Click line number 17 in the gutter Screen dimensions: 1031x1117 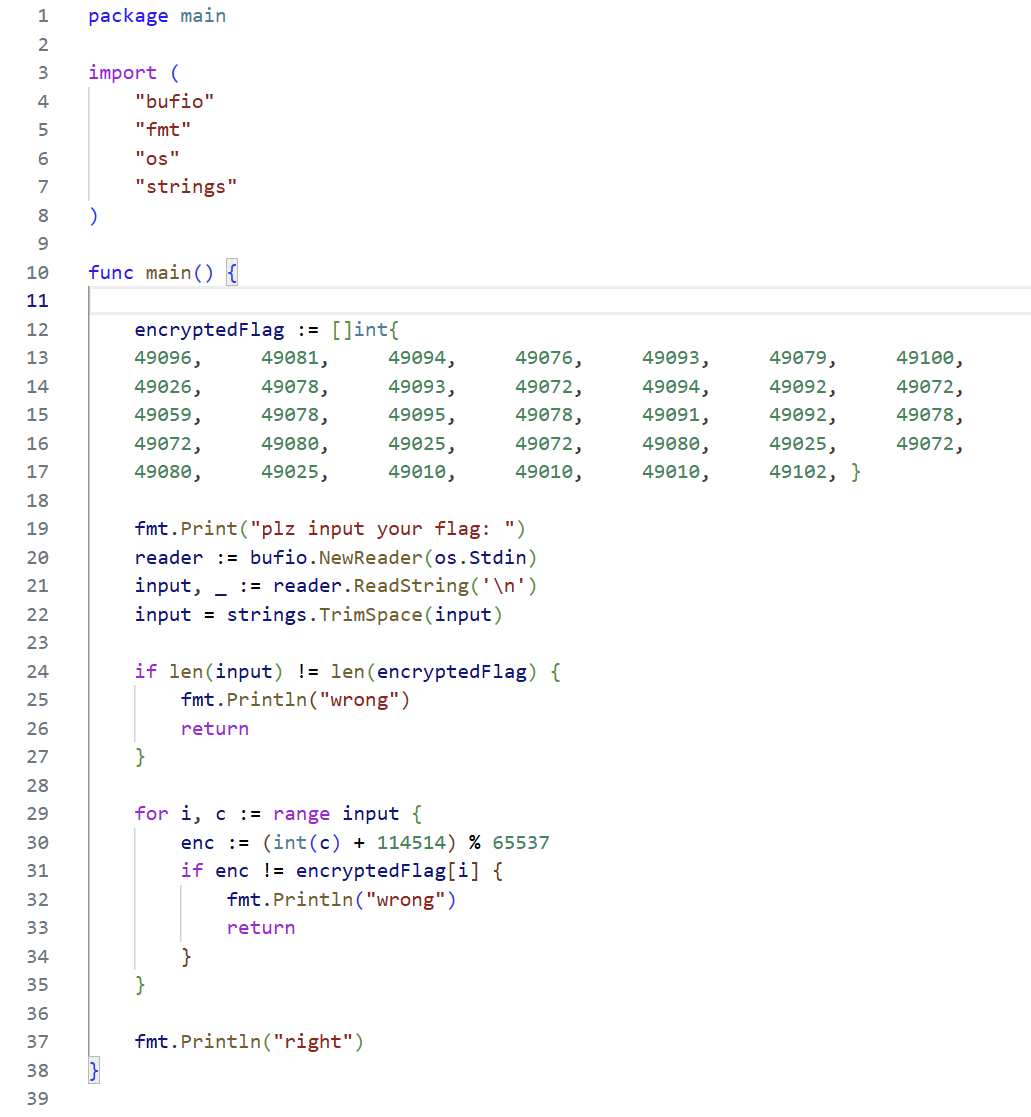point(38,472)
